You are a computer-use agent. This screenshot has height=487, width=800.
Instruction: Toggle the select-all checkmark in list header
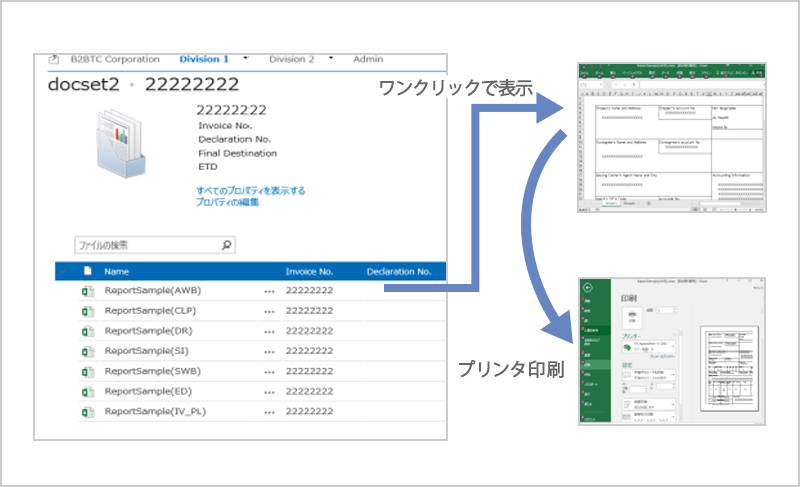pyautogui.click(x=65, y=271)
